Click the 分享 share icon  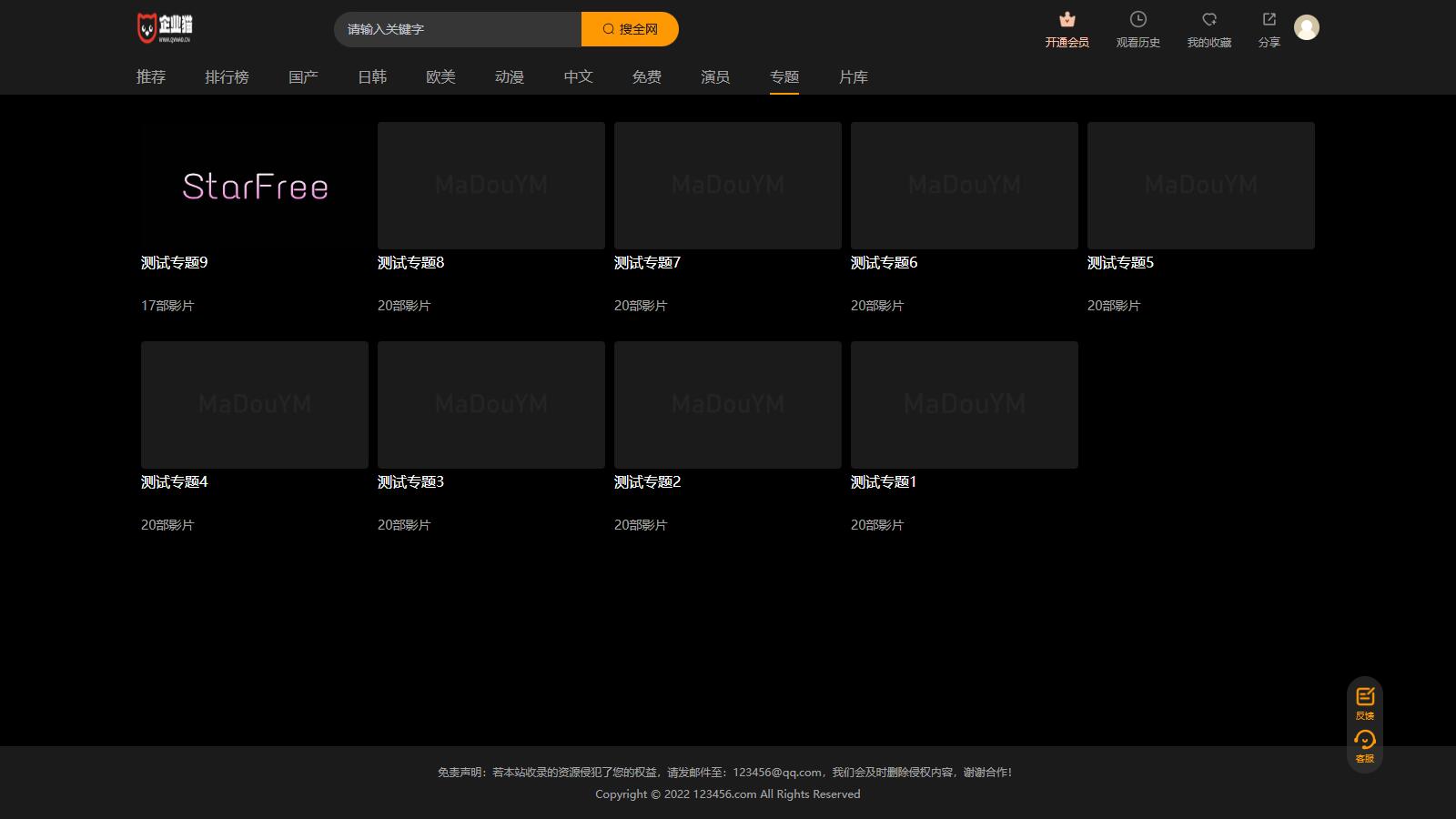pyautogui.click(x=1269, y=20)
